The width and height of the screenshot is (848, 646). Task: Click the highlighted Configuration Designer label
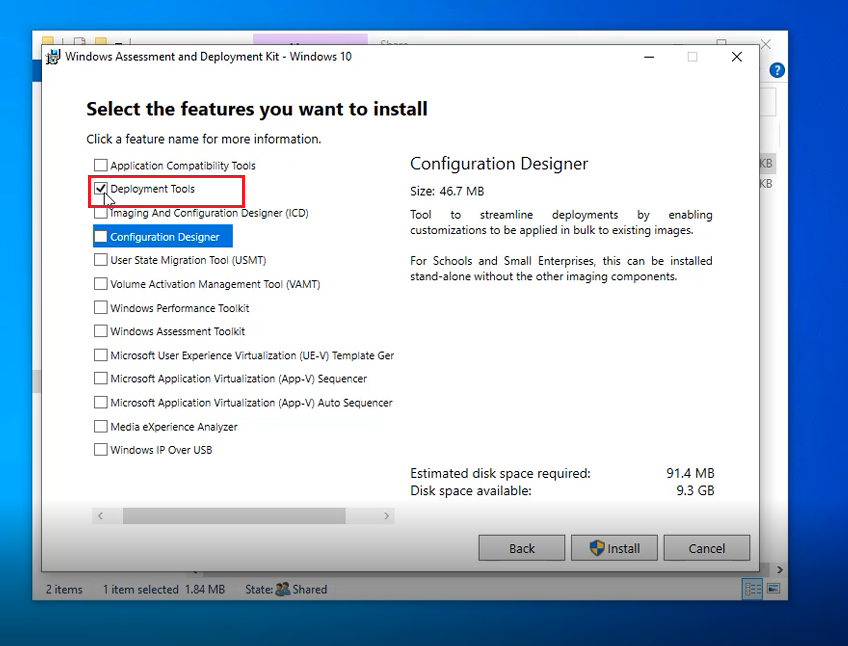point(165,237)
